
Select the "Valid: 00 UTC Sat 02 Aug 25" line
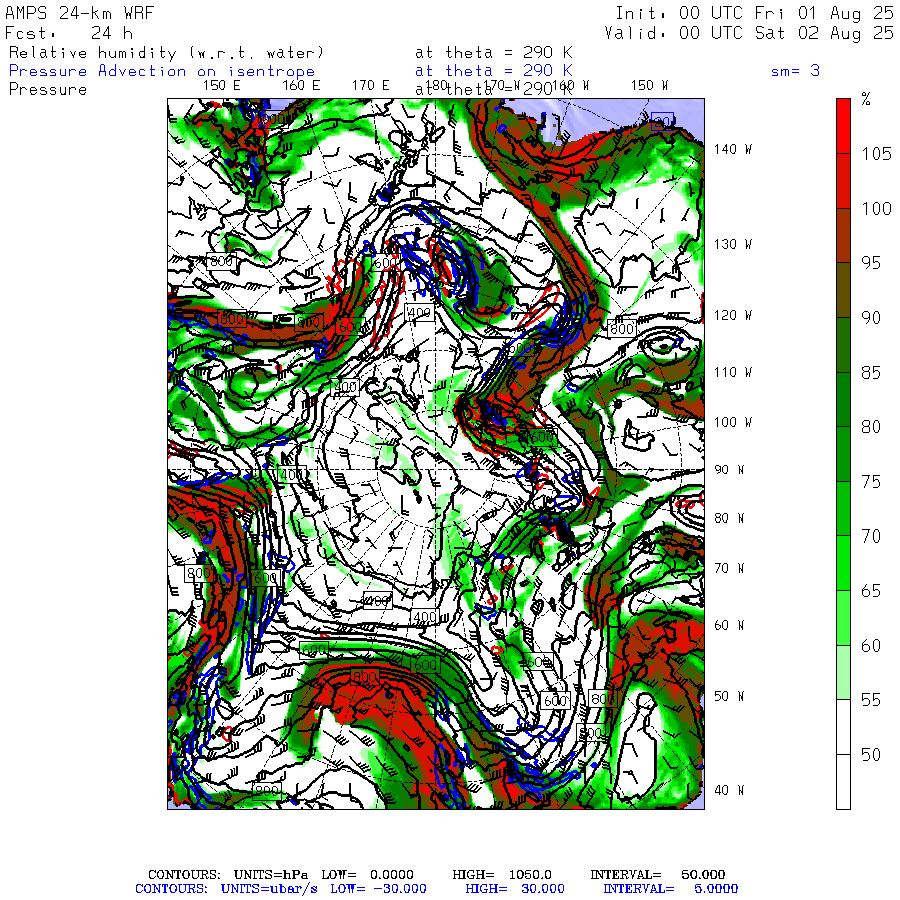point(749,33)
